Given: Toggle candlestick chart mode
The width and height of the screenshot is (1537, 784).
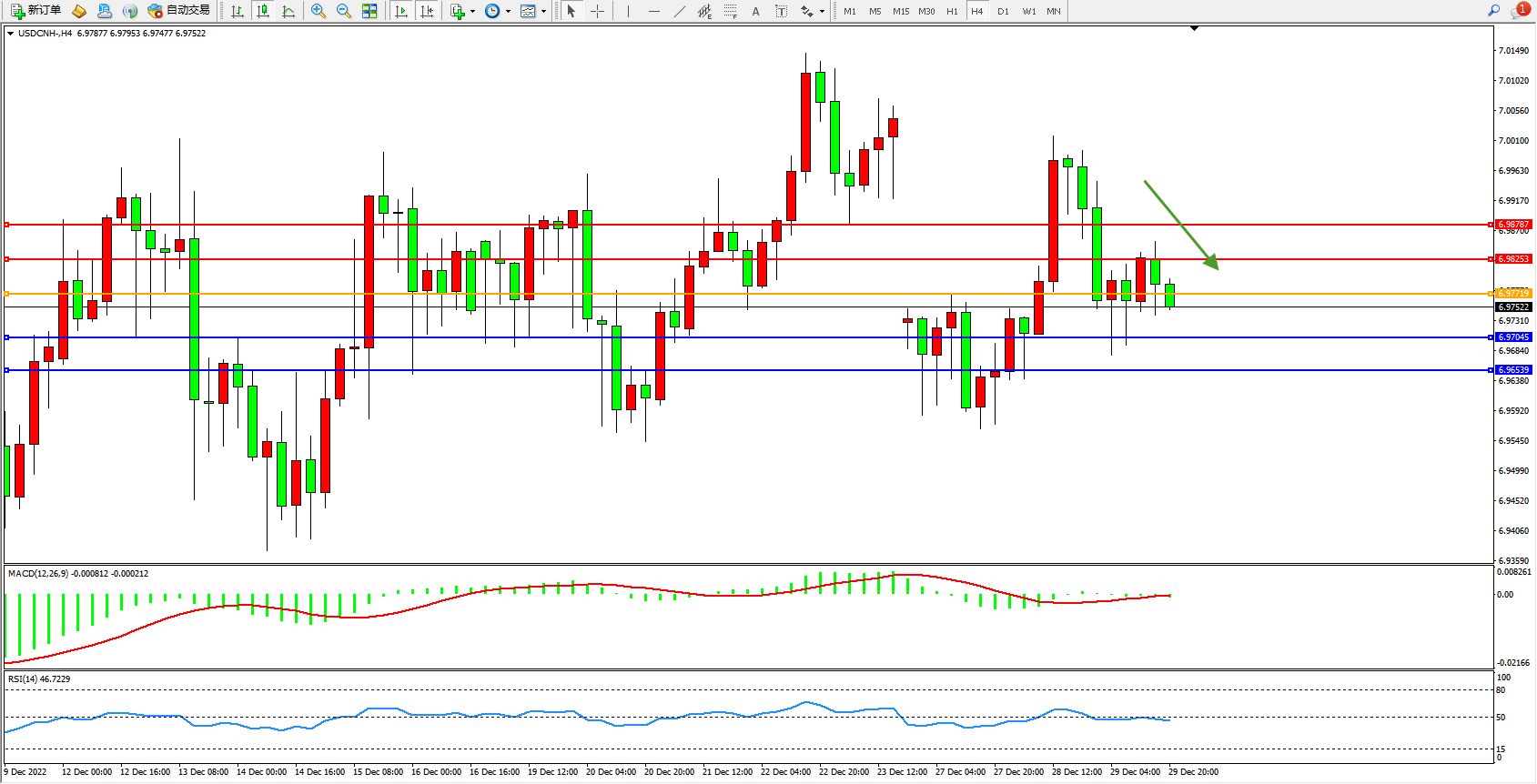Looking at the screenshot, I should [263, 11].
